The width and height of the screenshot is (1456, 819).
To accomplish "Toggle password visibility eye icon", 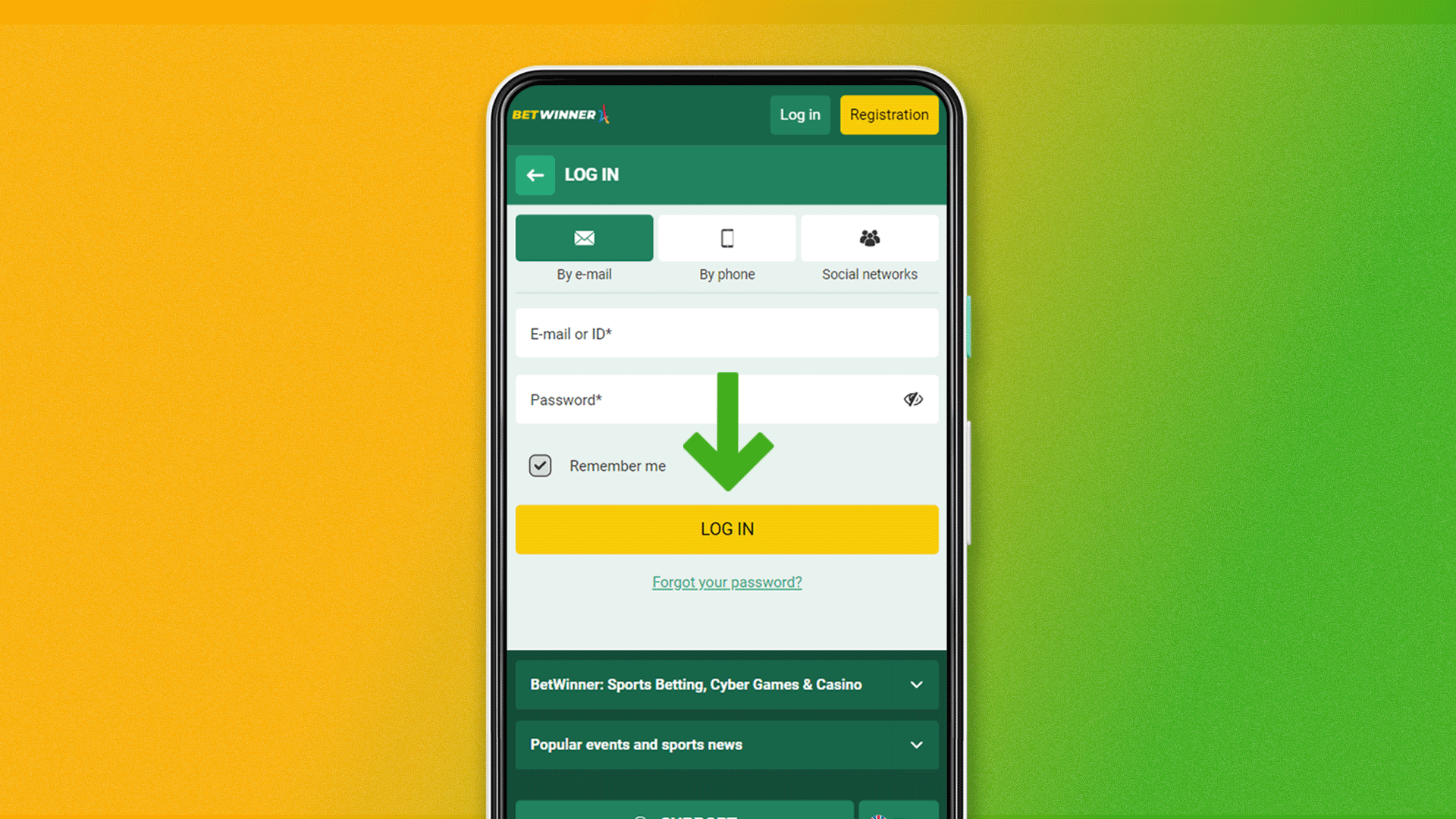I will point(913,399).
